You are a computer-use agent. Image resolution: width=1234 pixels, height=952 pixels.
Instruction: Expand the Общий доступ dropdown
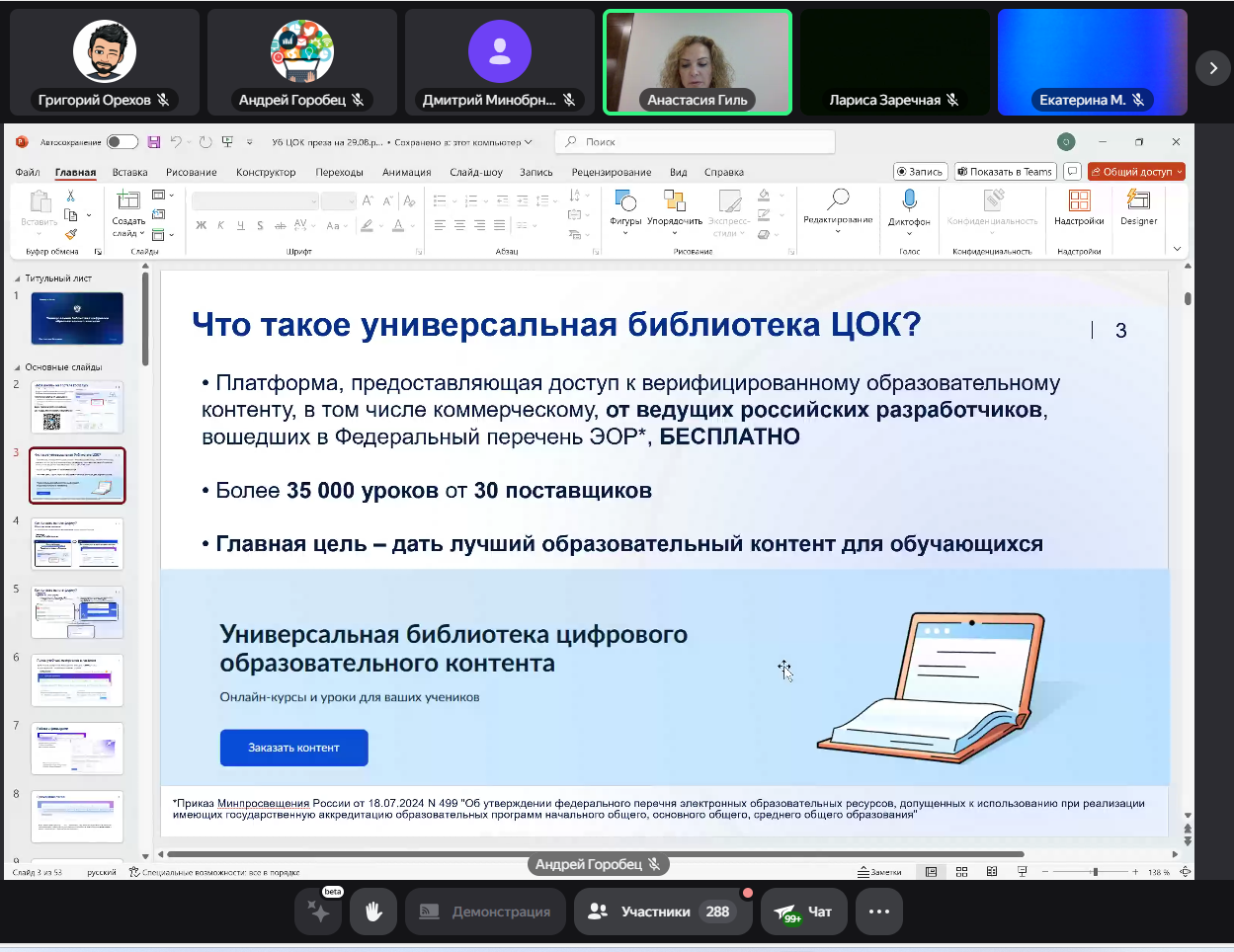coord(1179,172)
